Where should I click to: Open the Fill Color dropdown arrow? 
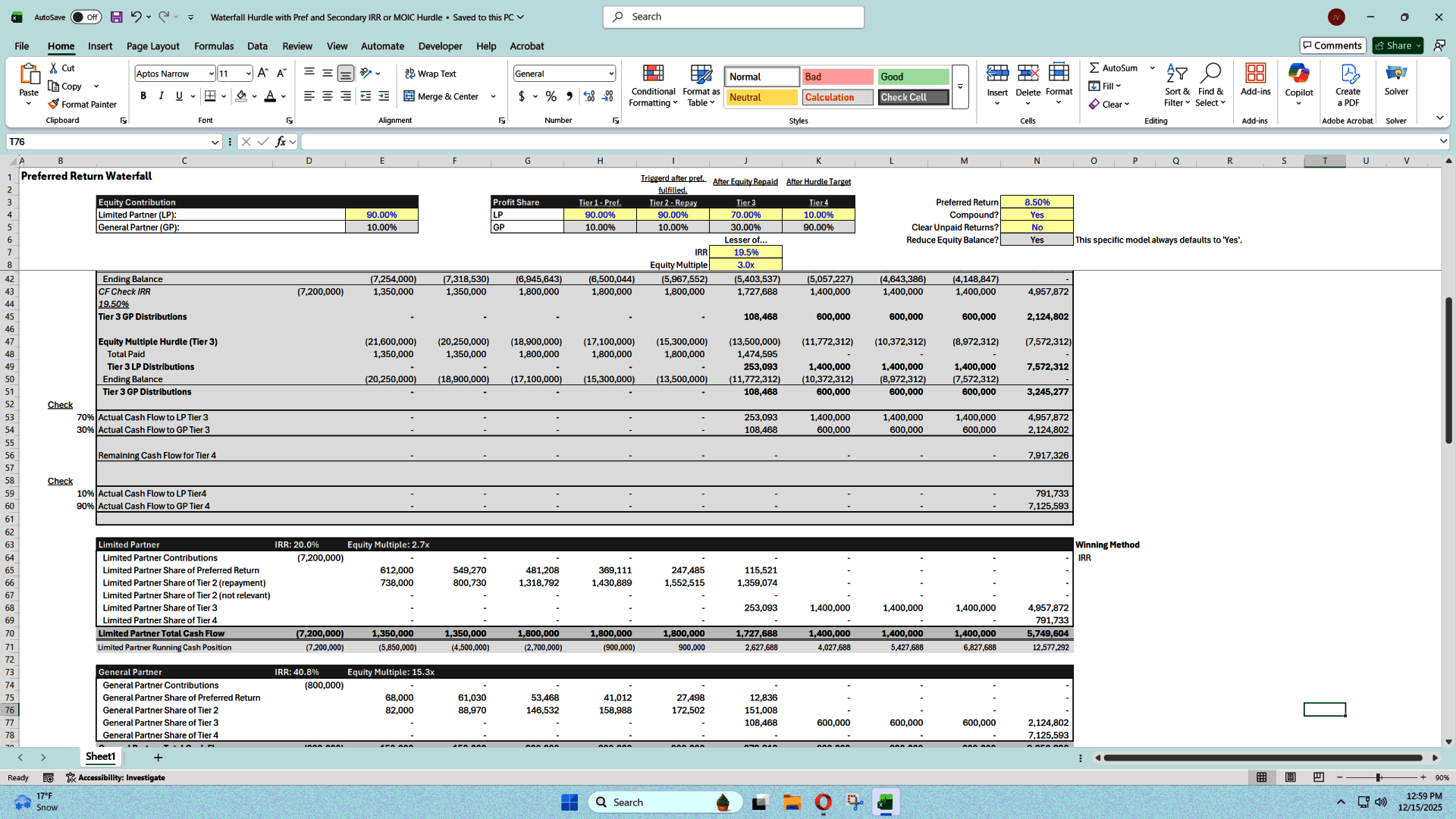click(253, 96)
